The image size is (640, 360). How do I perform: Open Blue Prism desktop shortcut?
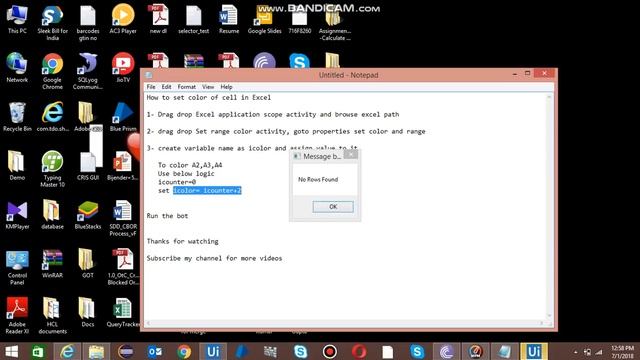tap(123, 117)
